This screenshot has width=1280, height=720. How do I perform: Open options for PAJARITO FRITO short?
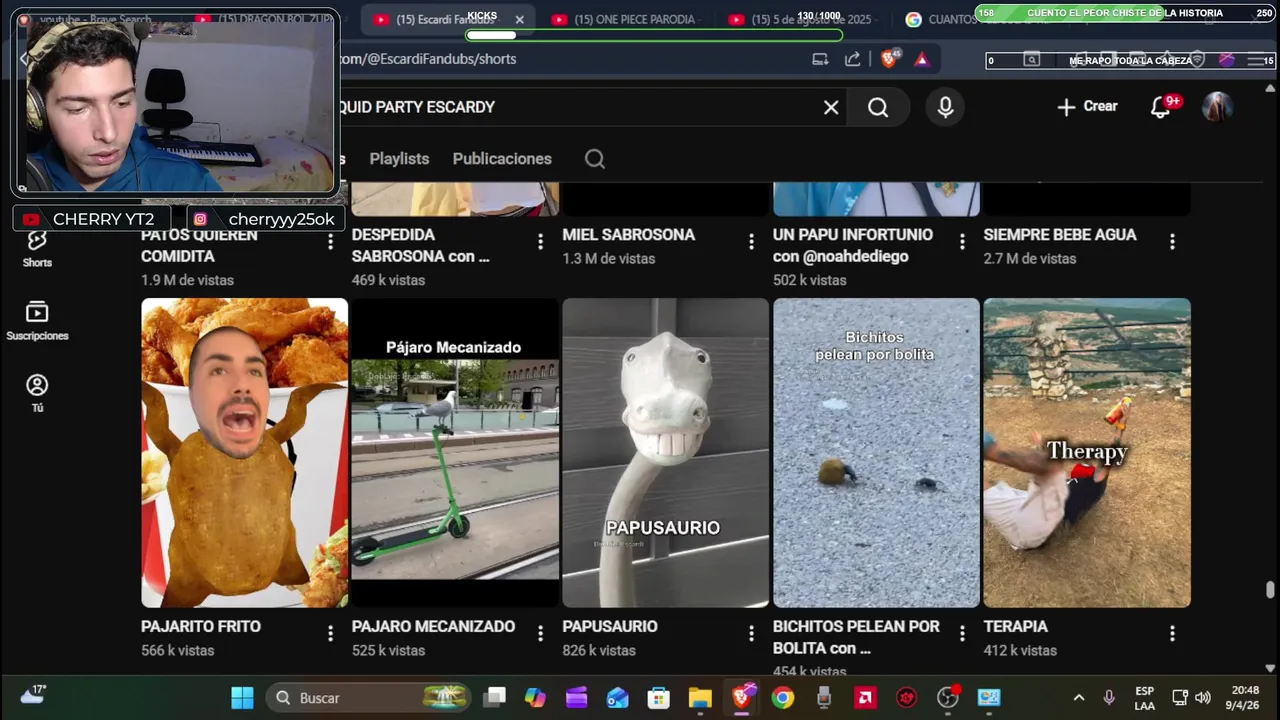click(x=330, y=633)
